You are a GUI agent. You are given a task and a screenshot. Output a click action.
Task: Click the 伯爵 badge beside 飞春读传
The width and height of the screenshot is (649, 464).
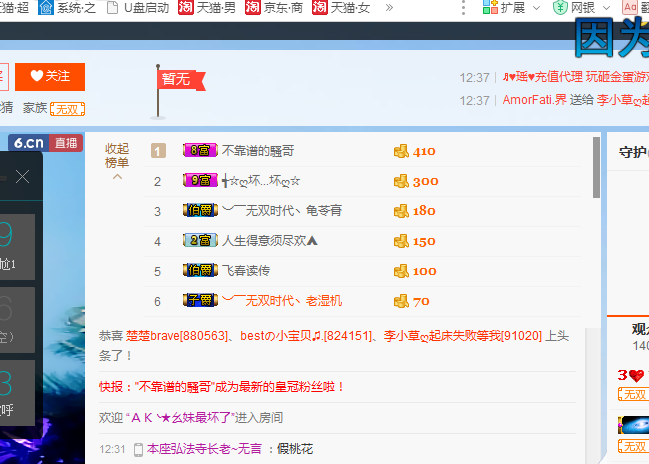[200, 270]
